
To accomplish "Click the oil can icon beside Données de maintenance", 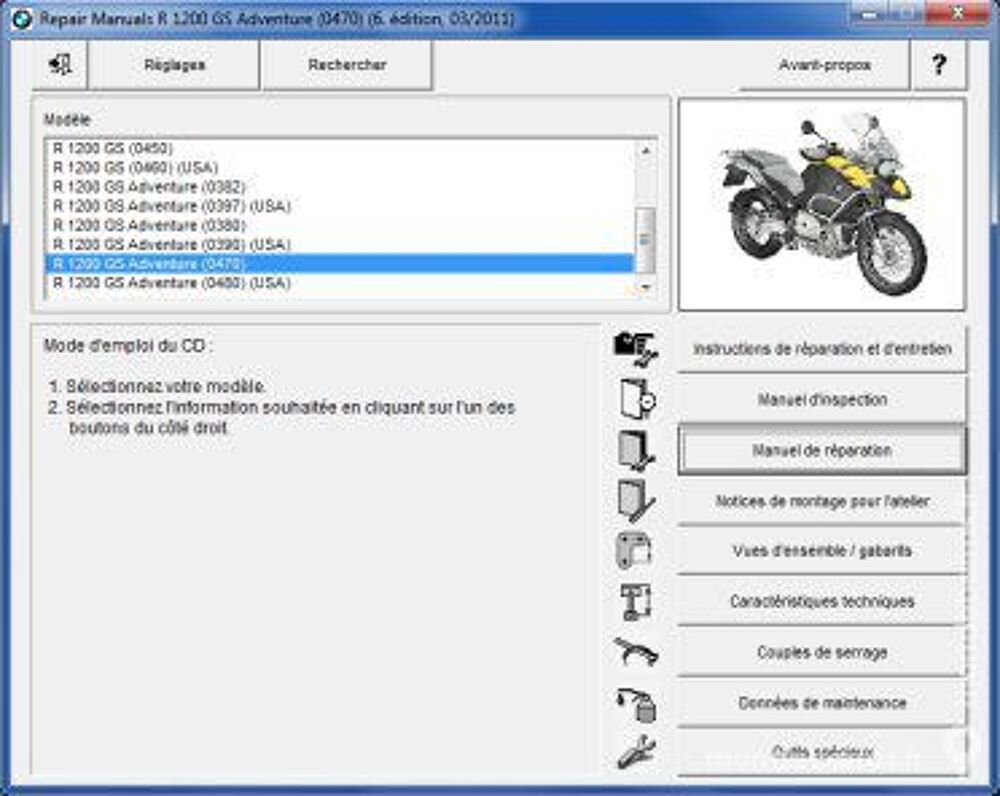I will 636,703.
